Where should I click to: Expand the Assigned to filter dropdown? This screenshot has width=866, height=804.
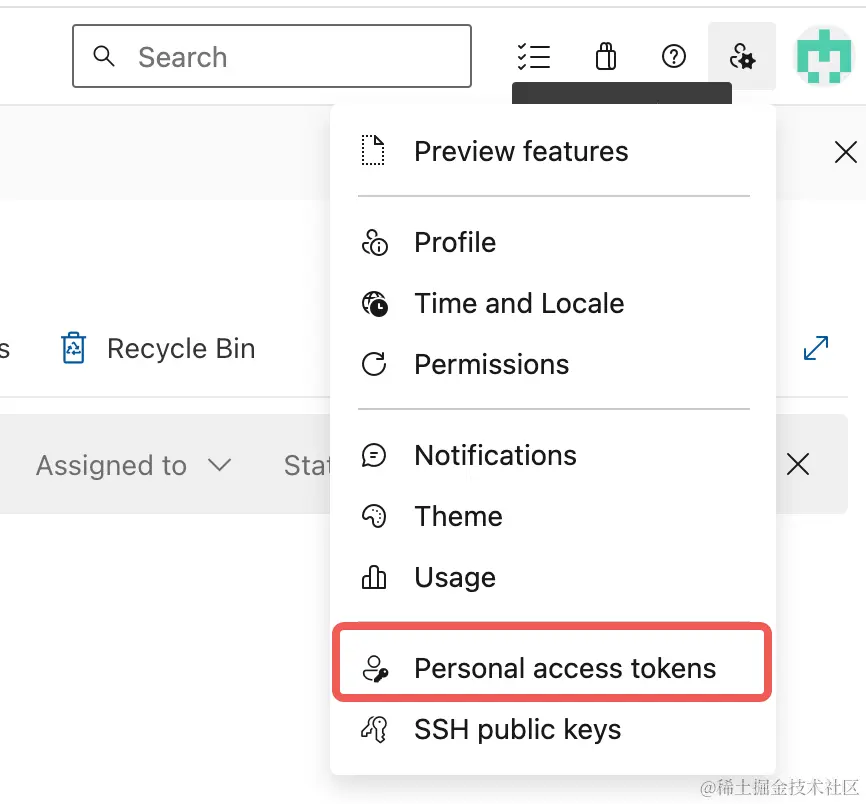tap(134, 465)
